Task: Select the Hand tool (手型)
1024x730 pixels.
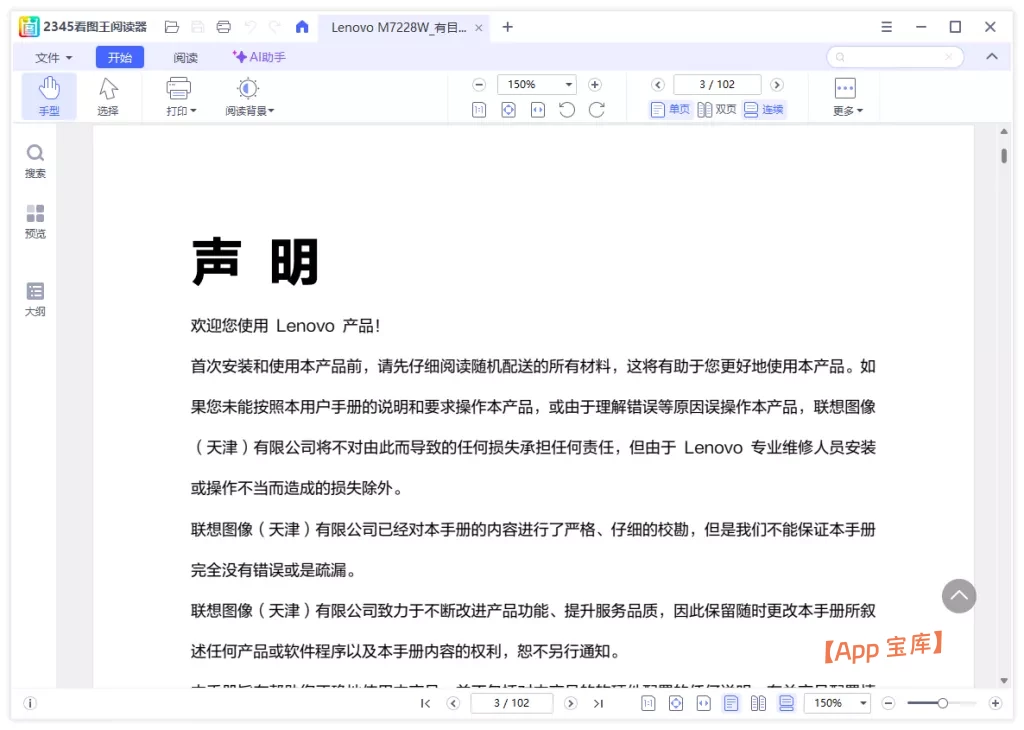Action: coord(47,95)
